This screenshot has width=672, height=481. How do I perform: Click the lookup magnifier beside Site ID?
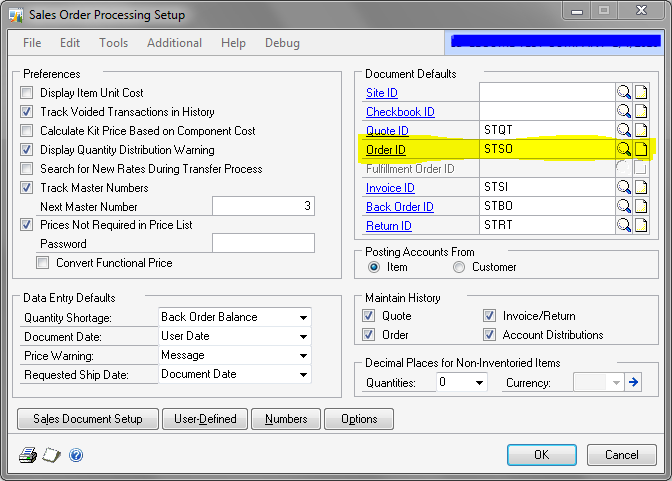coord(624,93)
